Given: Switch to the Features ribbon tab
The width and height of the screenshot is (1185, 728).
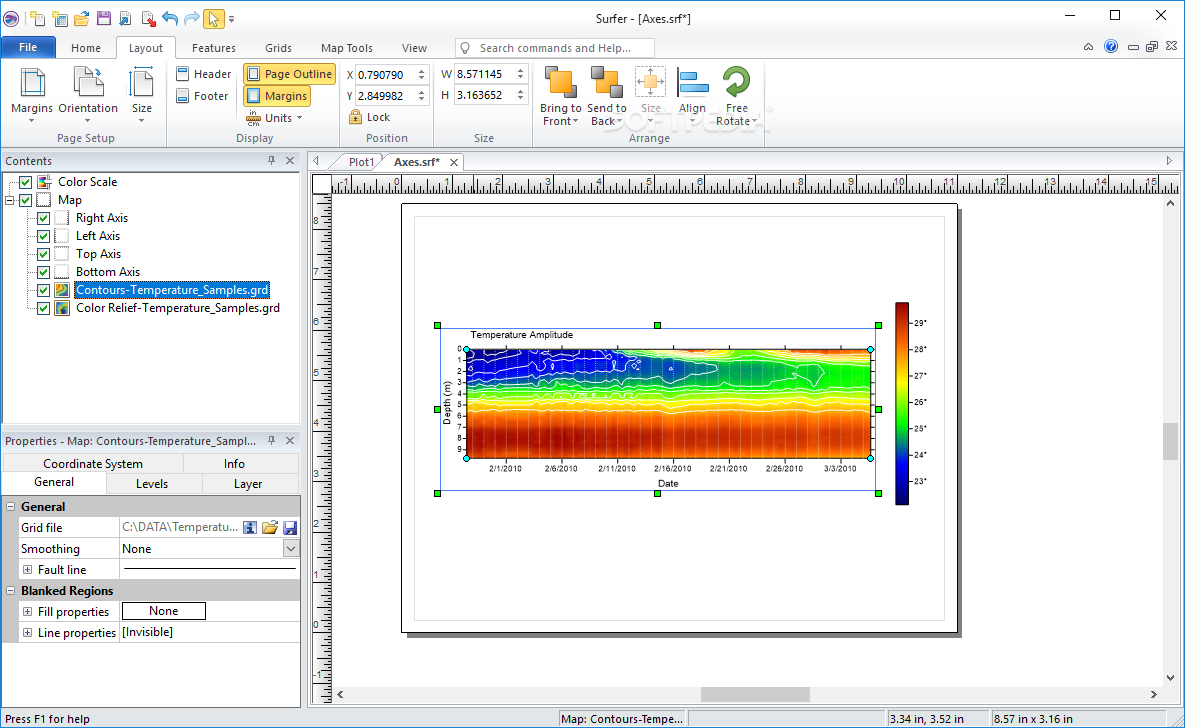Looking at the screenshot, I should point(214,48).
